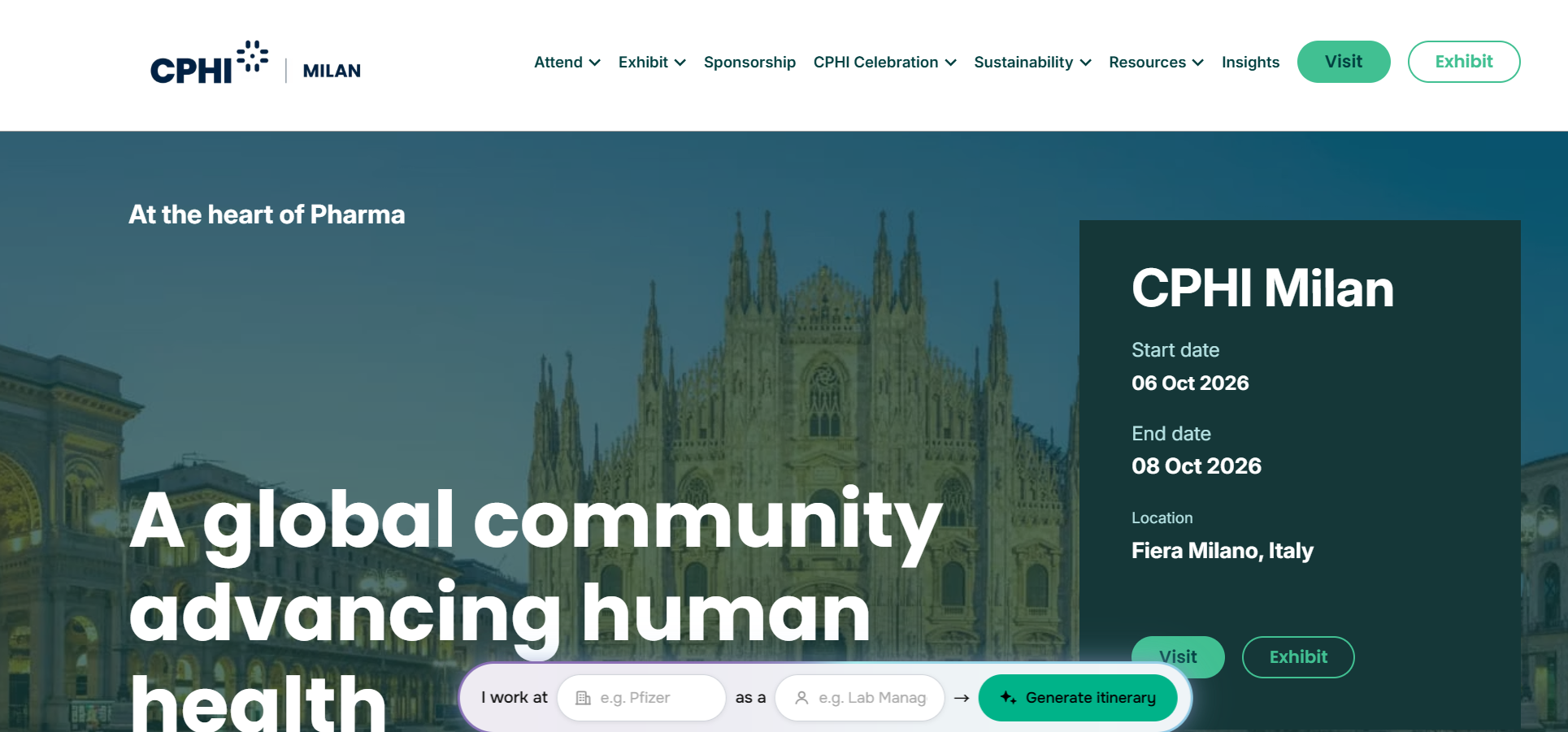Click the Exhibit button in CPHI Milan card
Screen dimensions: 1568x732
tap(1298, 656)
